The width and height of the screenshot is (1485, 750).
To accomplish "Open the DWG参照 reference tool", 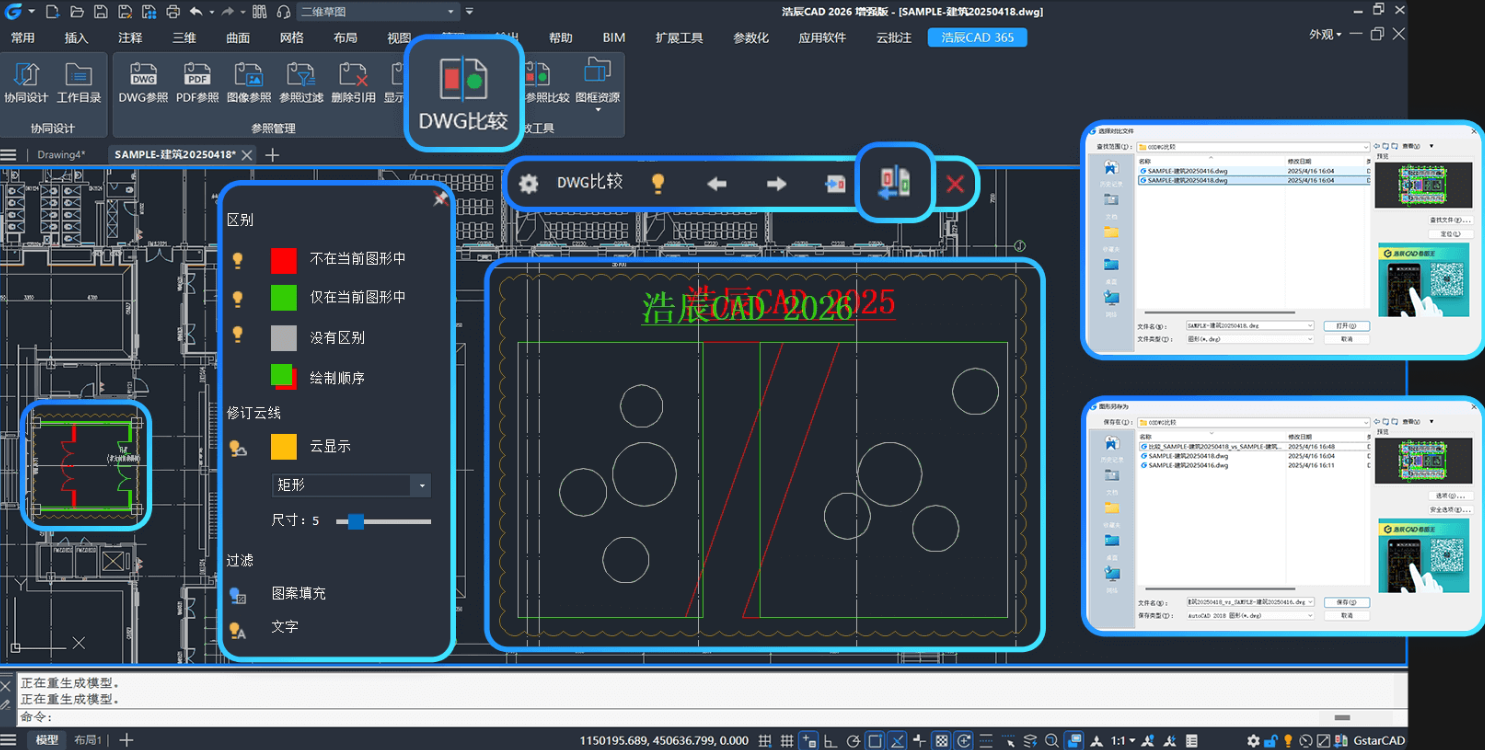I will pos(143,82).
